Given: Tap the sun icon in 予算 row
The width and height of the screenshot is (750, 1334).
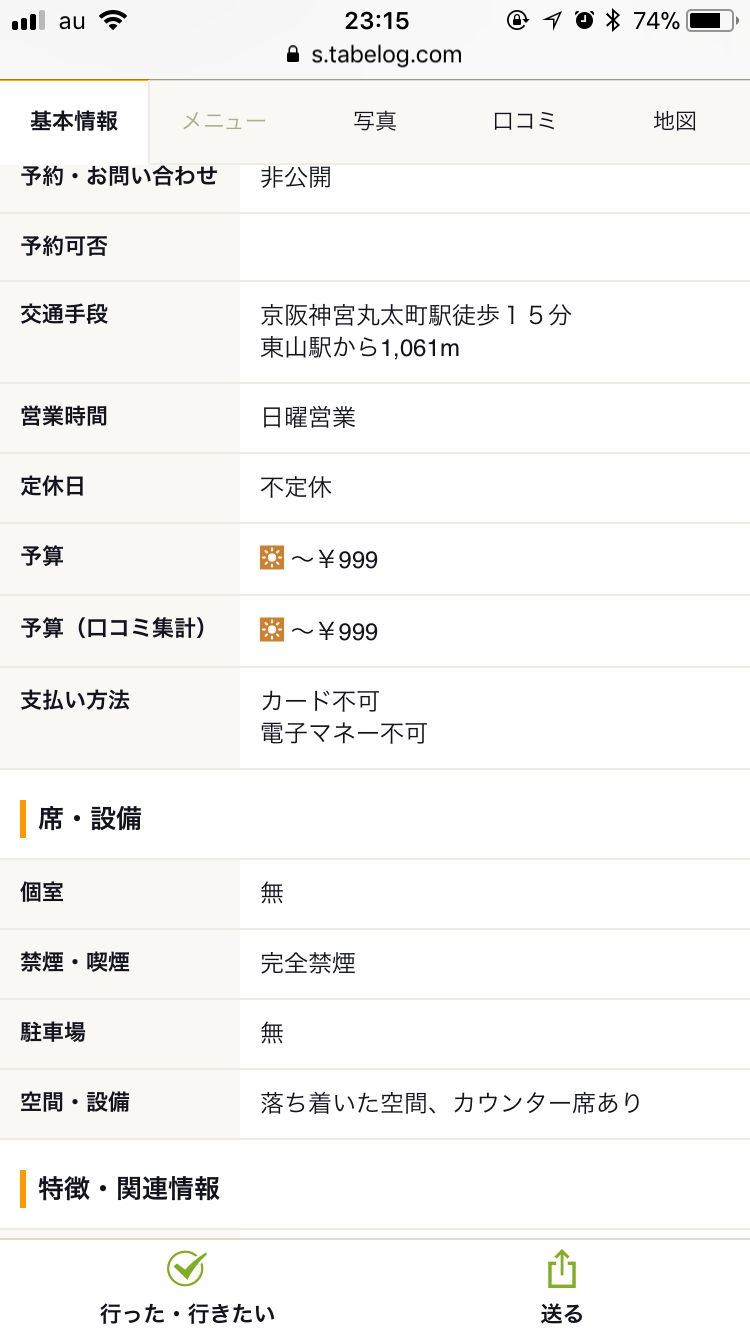Looking at the screenshot, I should coord(272,558).
